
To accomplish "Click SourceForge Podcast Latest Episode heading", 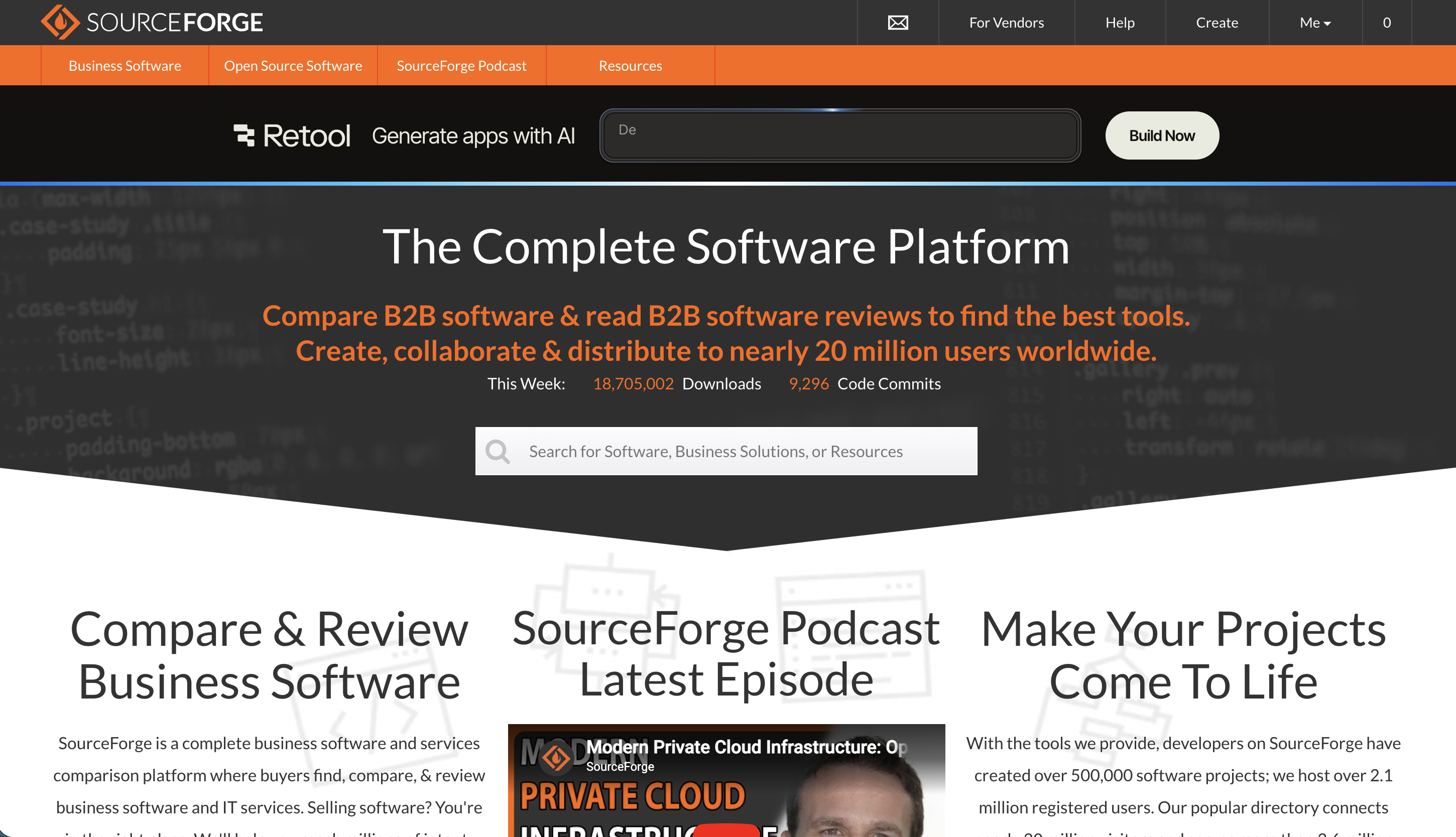I will pos(726,654).
